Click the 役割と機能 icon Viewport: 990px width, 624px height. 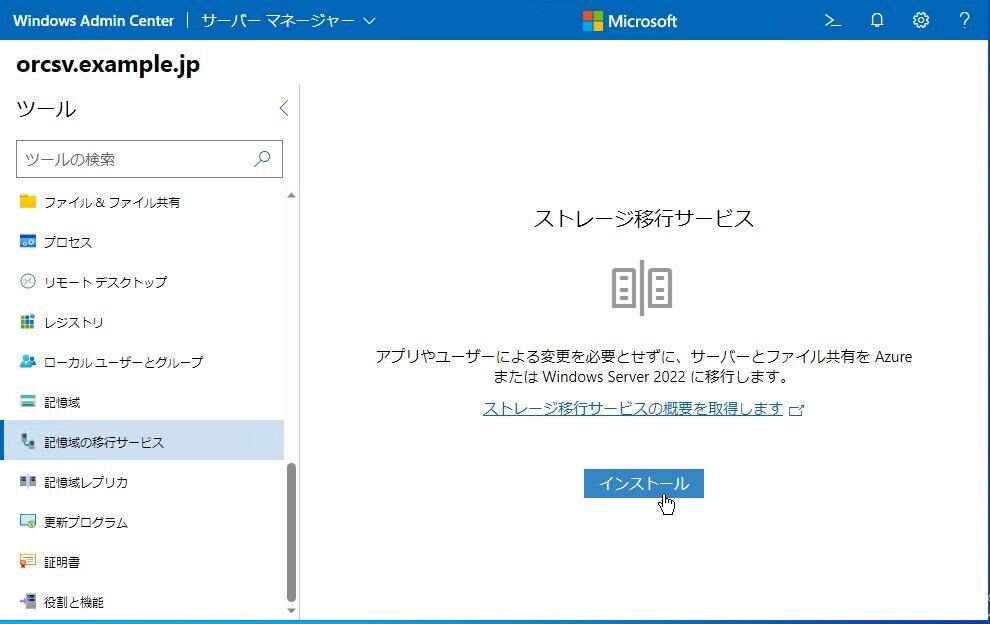28,601
